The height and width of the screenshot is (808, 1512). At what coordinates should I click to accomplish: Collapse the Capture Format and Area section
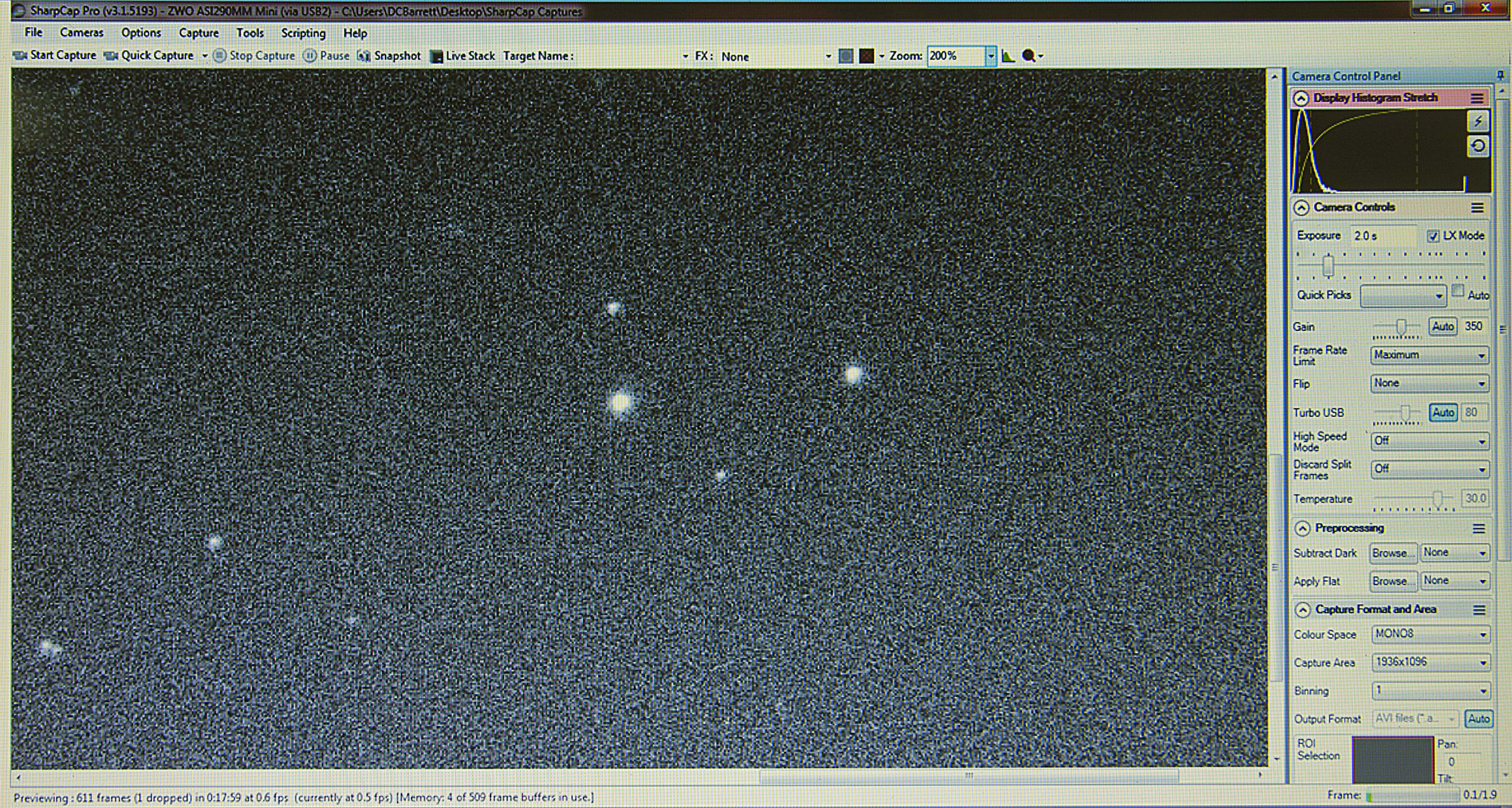tap(1303, 610)
